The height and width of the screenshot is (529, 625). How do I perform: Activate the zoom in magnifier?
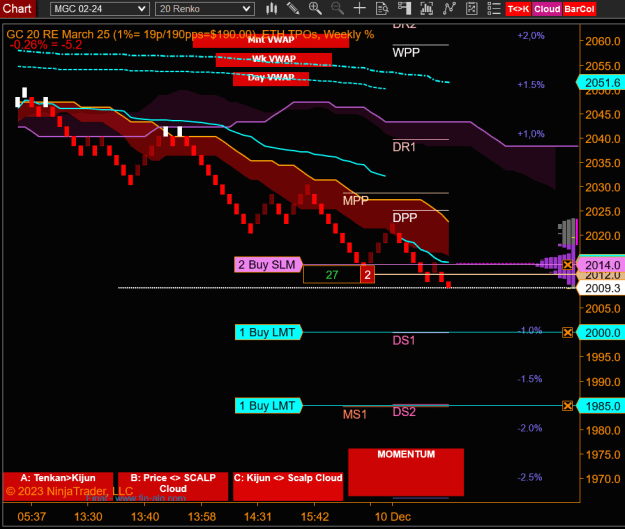(x=315, y=8)
